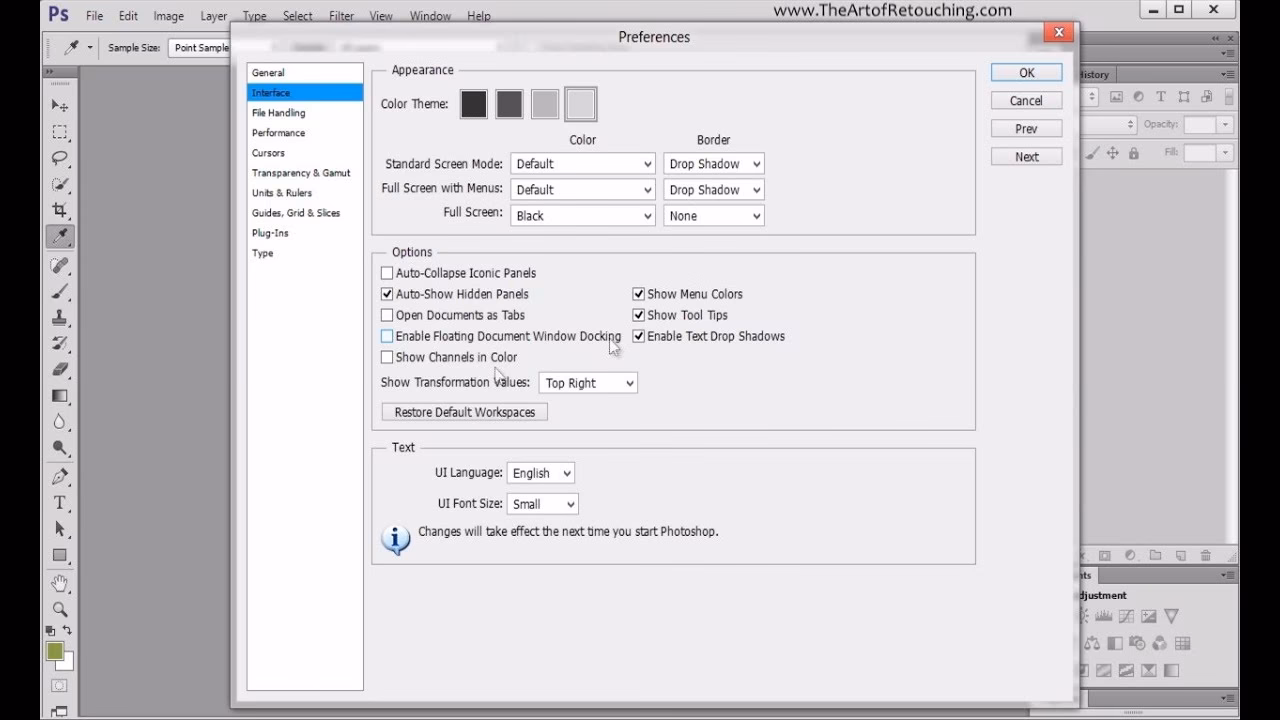Viewport: 1280px width, 720px height.
Task: Select the lightest Color Theme swatch
Action: [x=579, y=103]
